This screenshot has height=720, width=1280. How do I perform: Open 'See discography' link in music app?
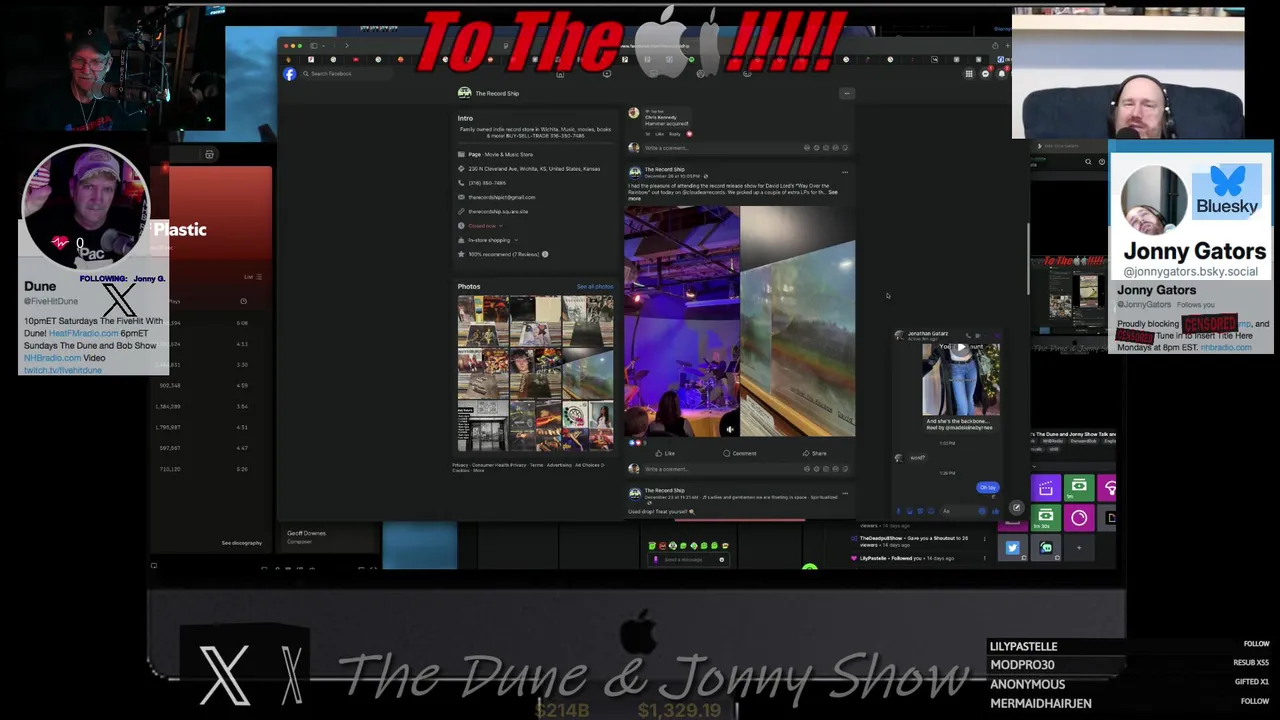[x=242, y=543]
